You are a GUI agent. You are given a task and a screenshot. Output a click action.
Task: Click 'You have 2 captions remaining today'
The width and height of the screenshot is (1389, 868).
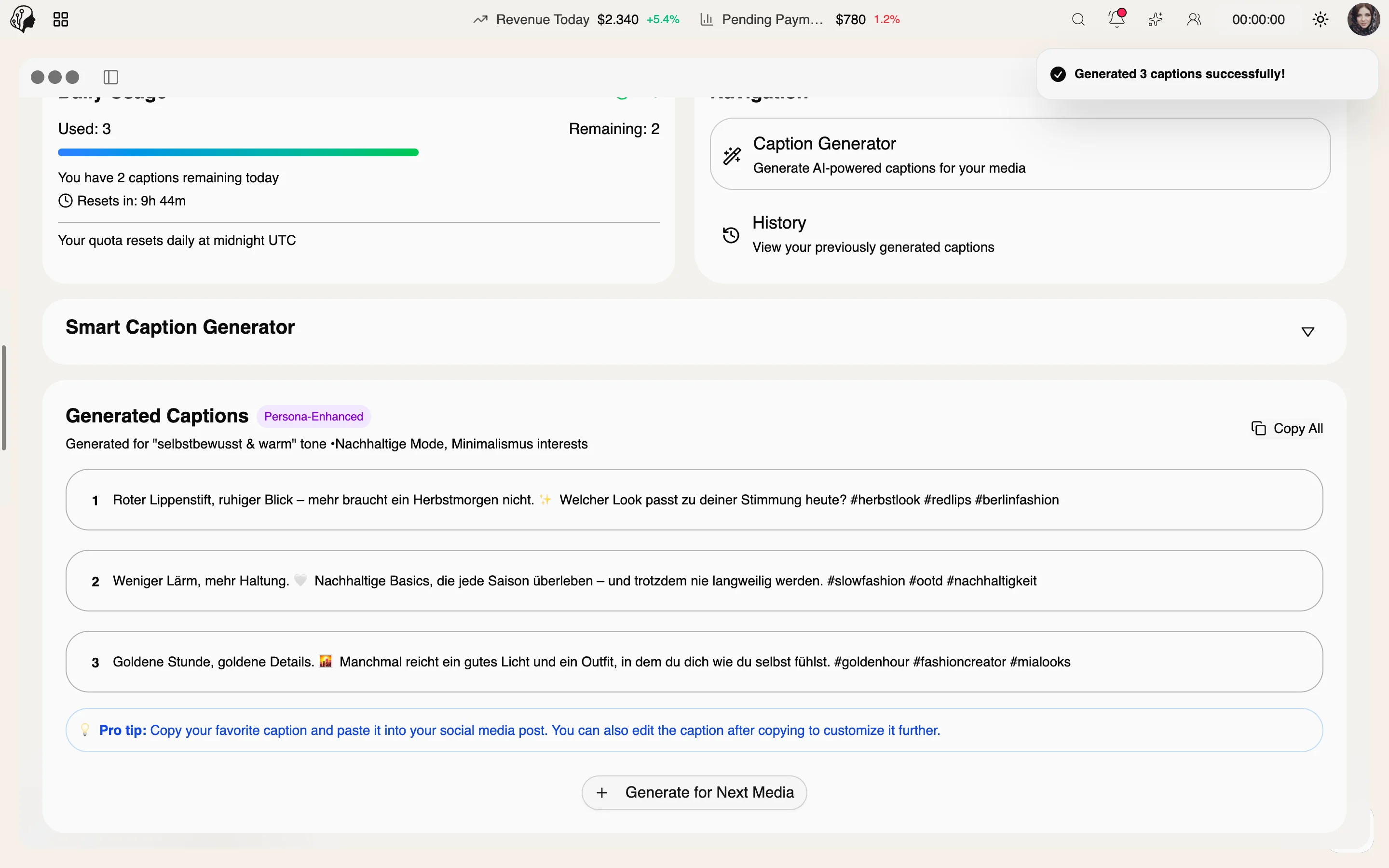[168, 177]
